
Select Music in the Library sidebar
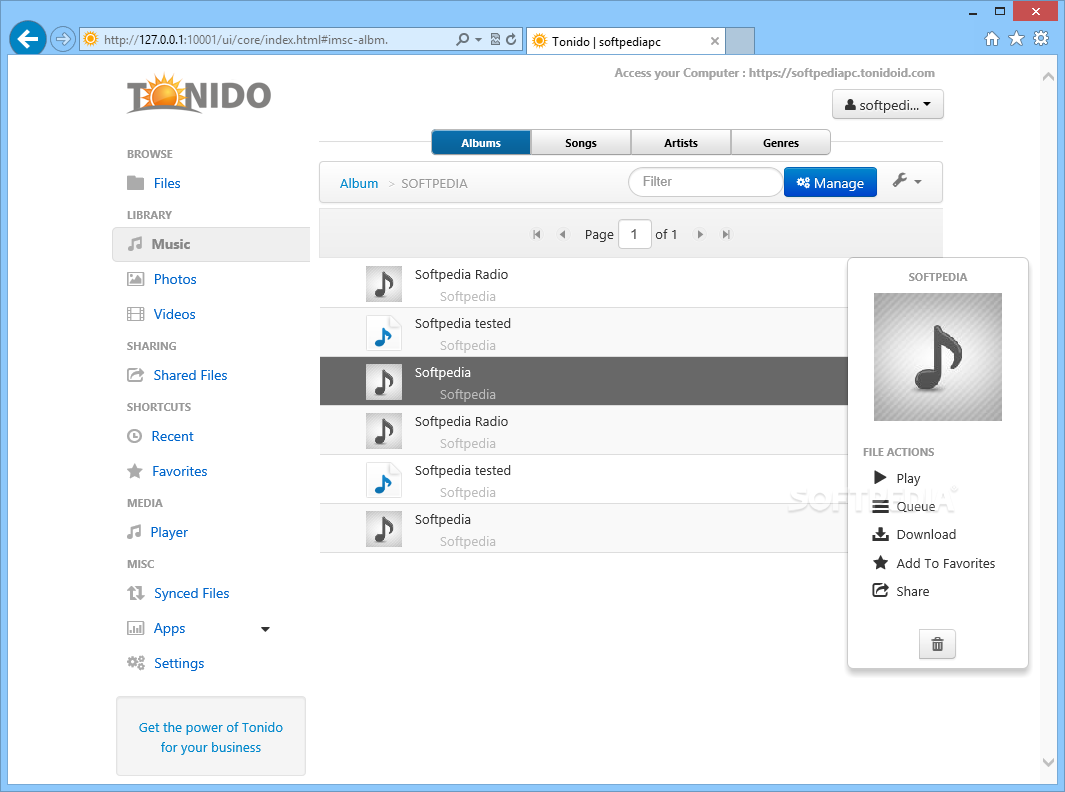coord(211,245)
